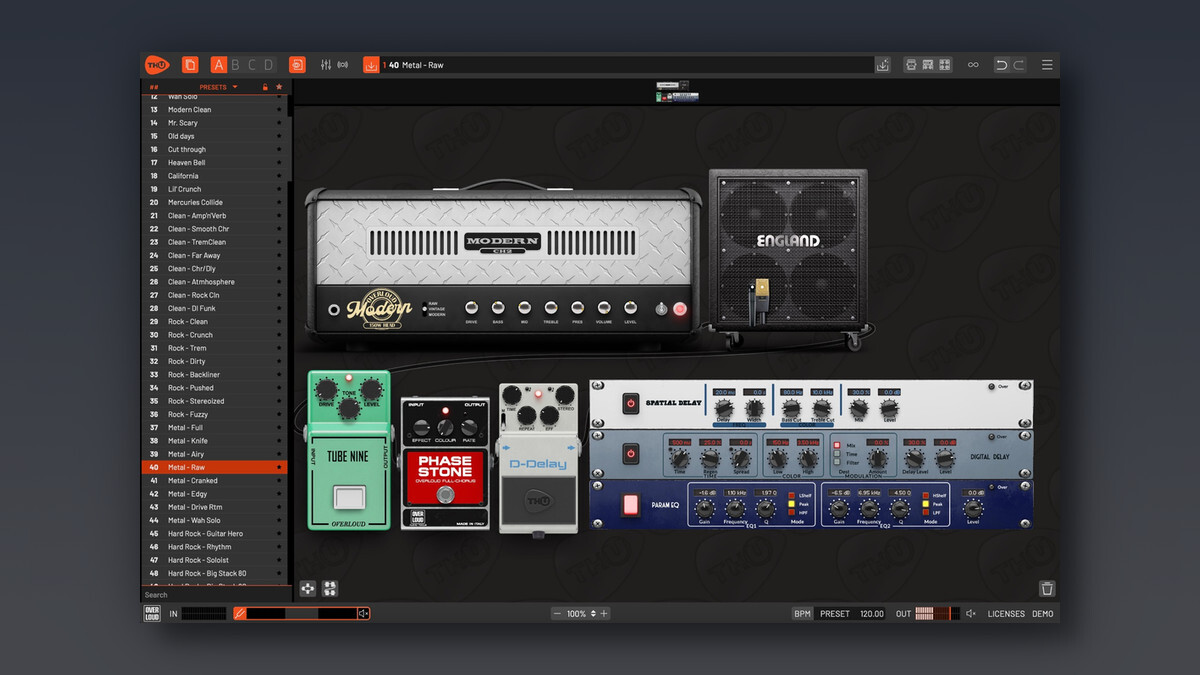Click the export icon at preset name end
Viewport: 1200px width, 675px height.
tap(882, 65)
